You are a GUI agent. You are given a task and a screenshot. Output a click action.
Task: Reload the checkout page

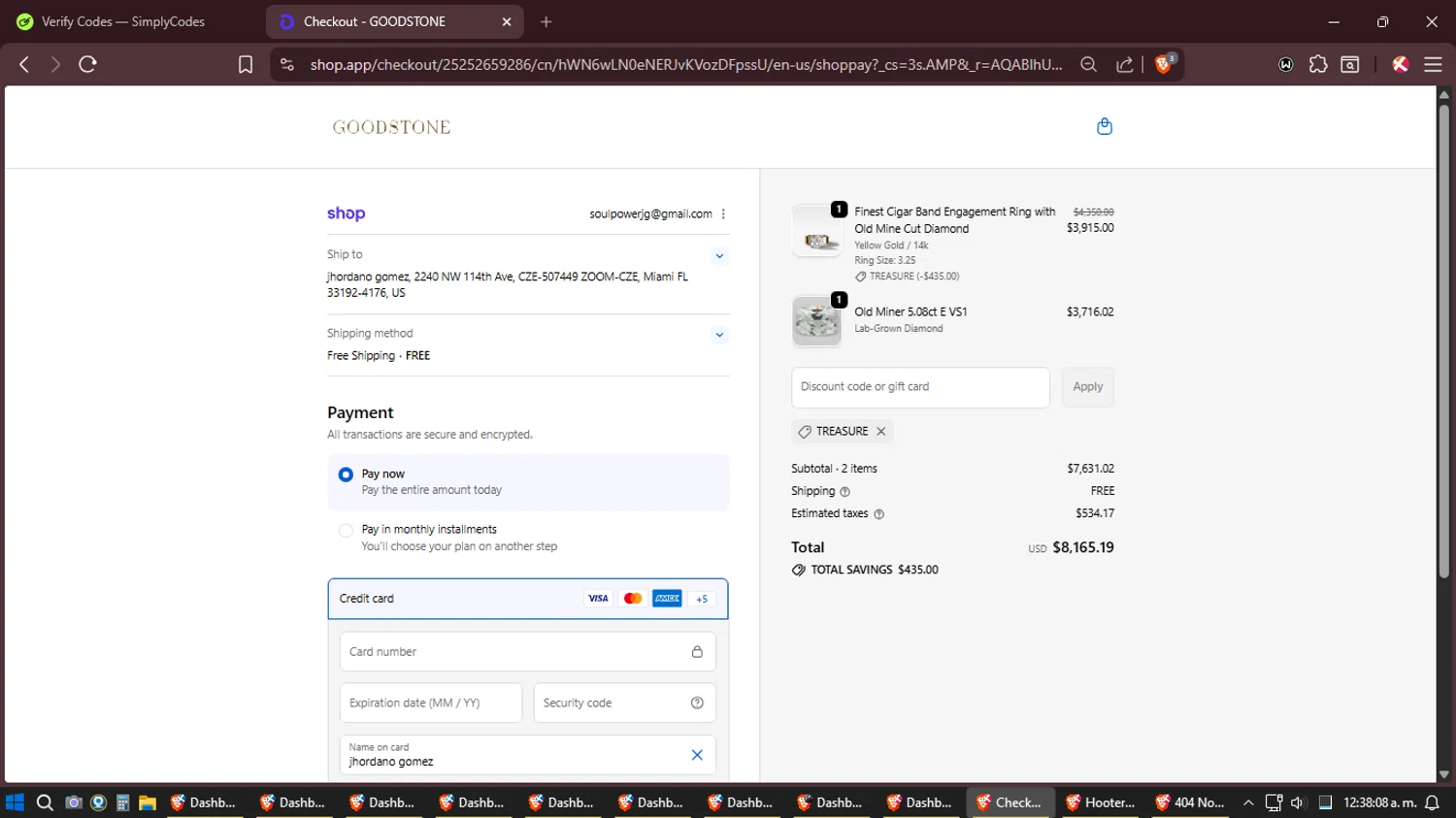pyautogui.click(x=87, y=64)
